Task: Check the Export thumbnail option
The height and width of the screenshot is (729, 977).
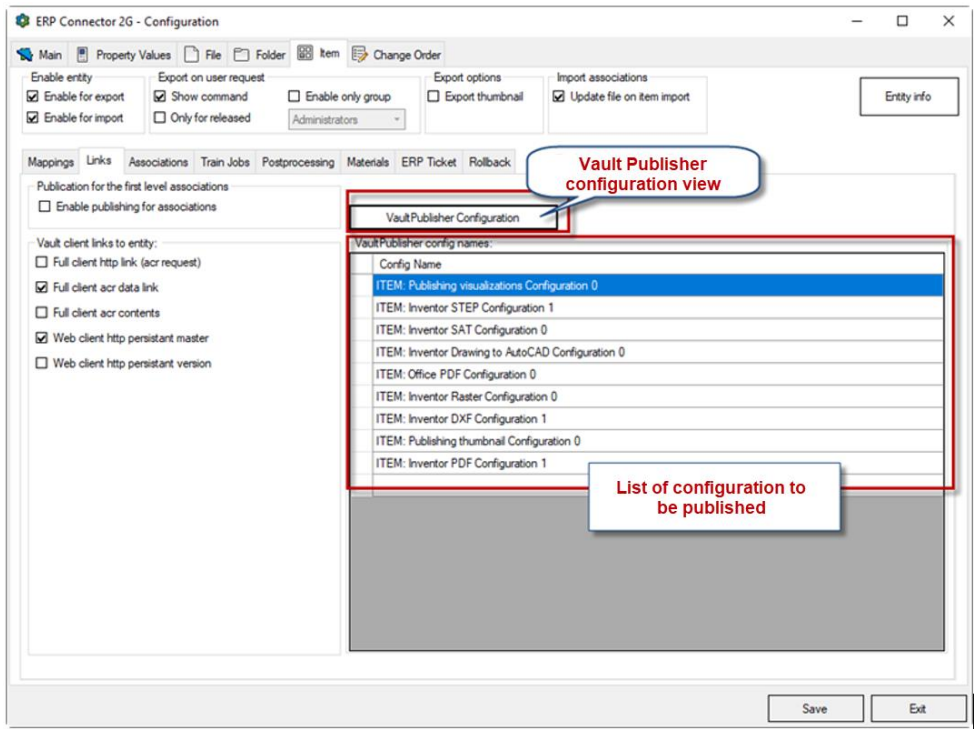Action: pyautogui.click(x=434, y=97)
